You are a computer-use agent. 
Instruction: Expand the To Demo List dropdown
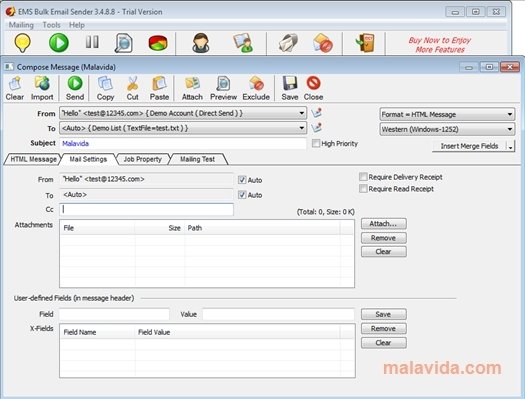(x=301, y=128)
